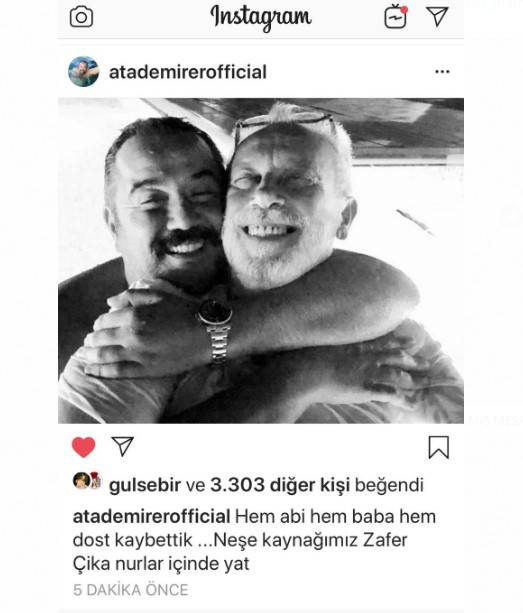Open the gulsebir profile from the likes line
This screenshot has width=523, height=613.
click(145, 485)
